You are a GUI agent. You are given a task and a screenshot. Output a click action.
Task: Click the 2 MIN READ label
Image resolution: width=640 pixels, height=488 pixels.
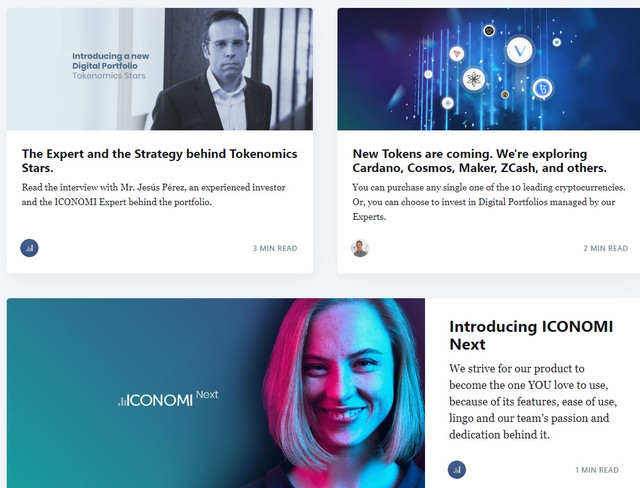coord(605,248)
